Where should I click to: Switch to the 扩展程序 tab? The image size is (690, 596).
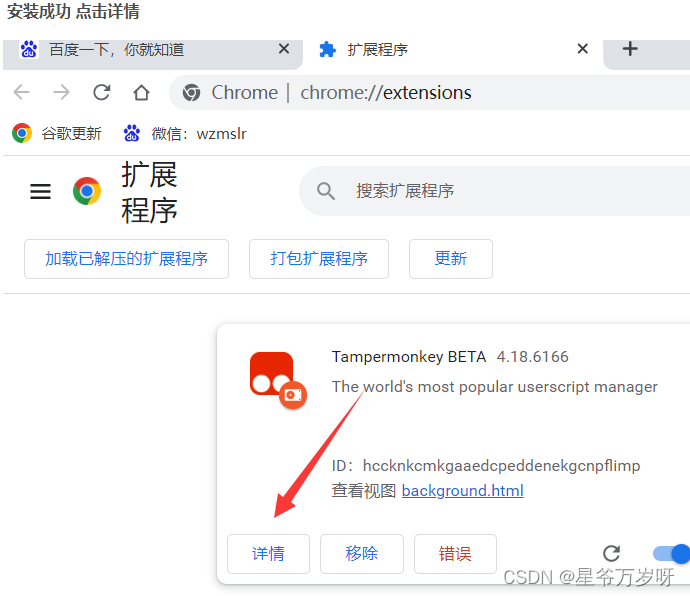click(x=453, y=53)
